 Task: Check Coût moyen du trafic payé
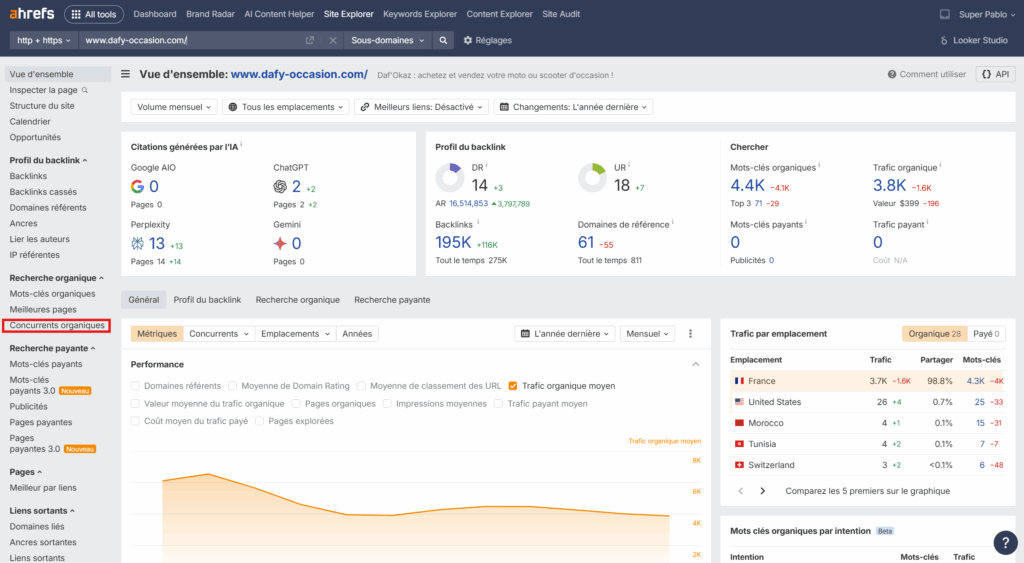point(135,421)
